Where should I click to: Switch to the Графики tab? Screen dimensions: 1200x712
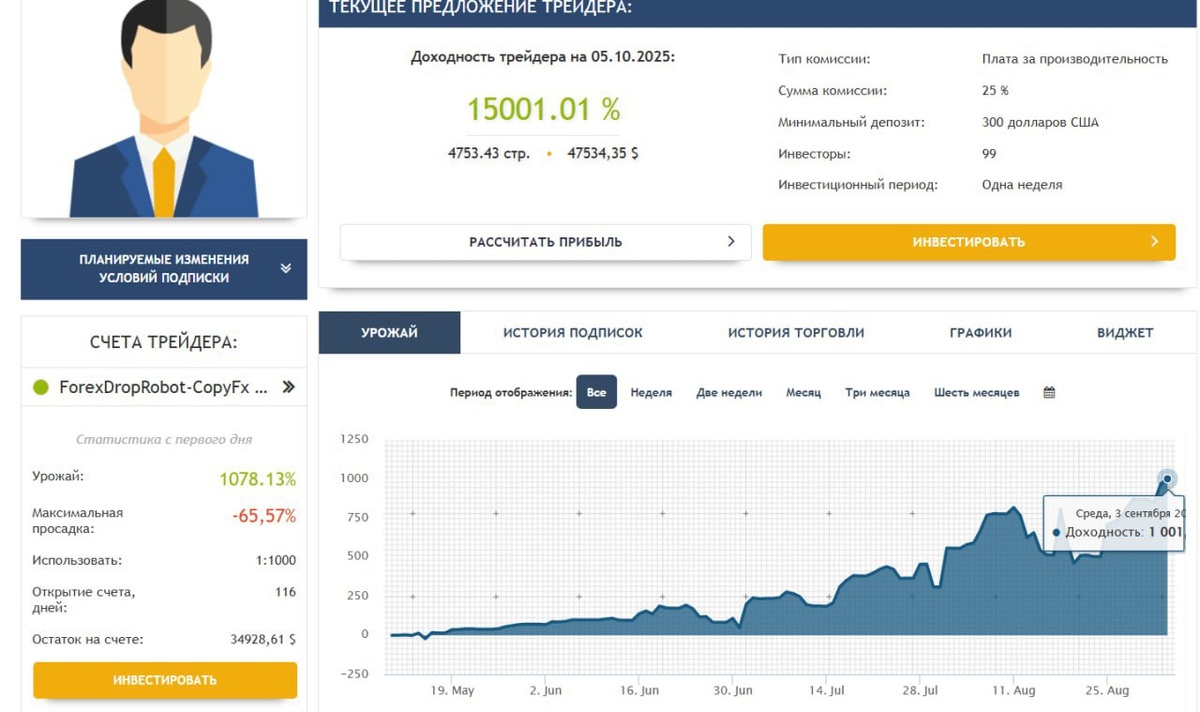click(981, 333)
